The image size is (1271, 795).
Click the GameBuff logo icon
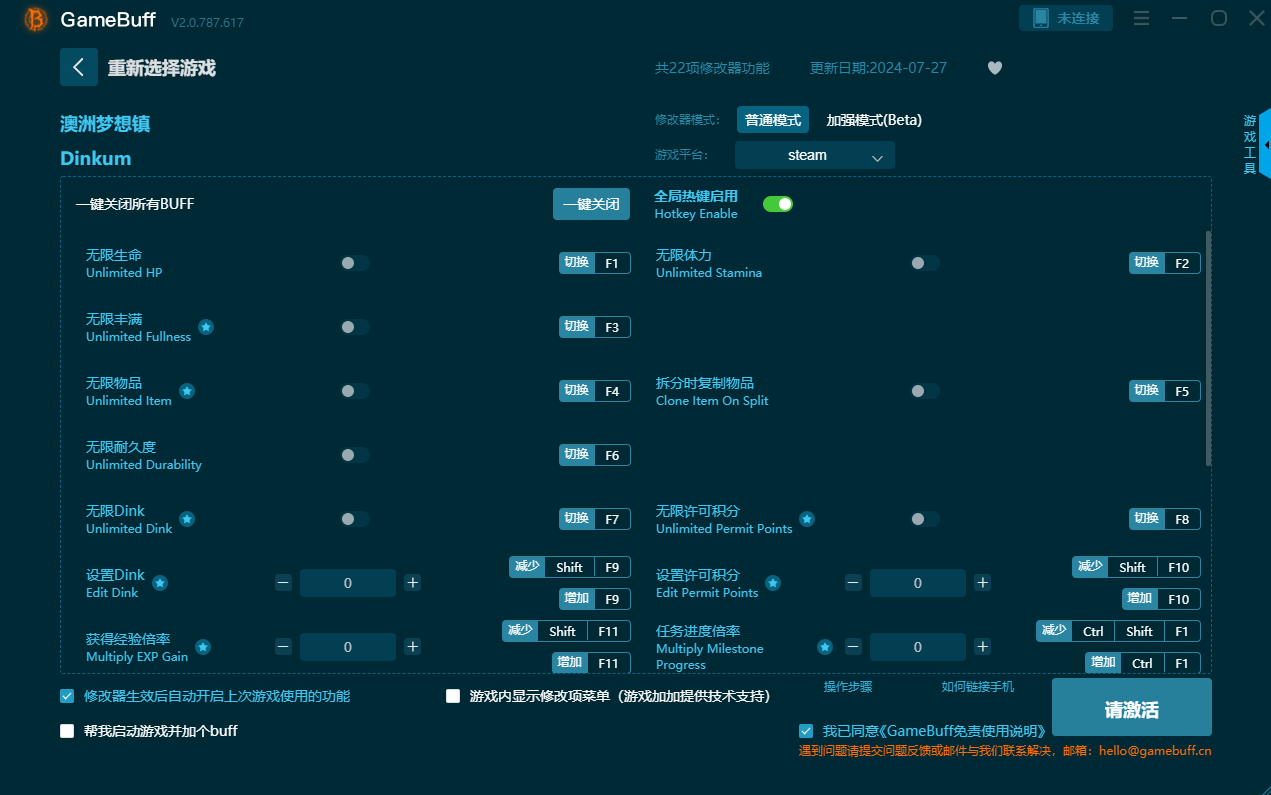36,19
